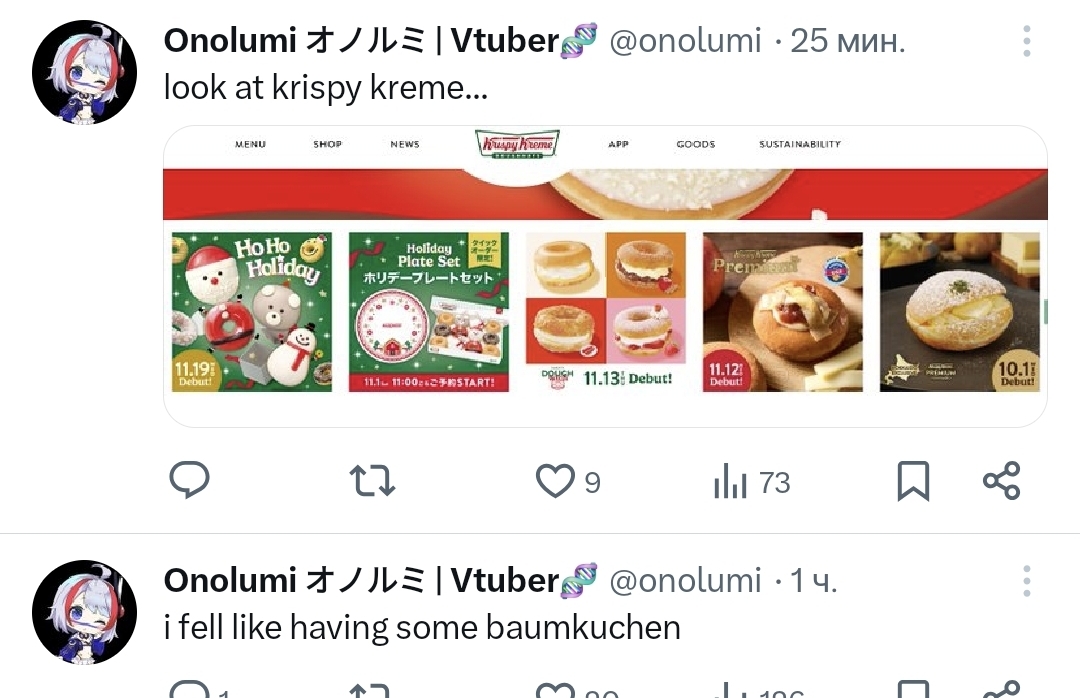Open the Krispy Kreme screenshot image
1080x698 pixels.
point(605,276)
